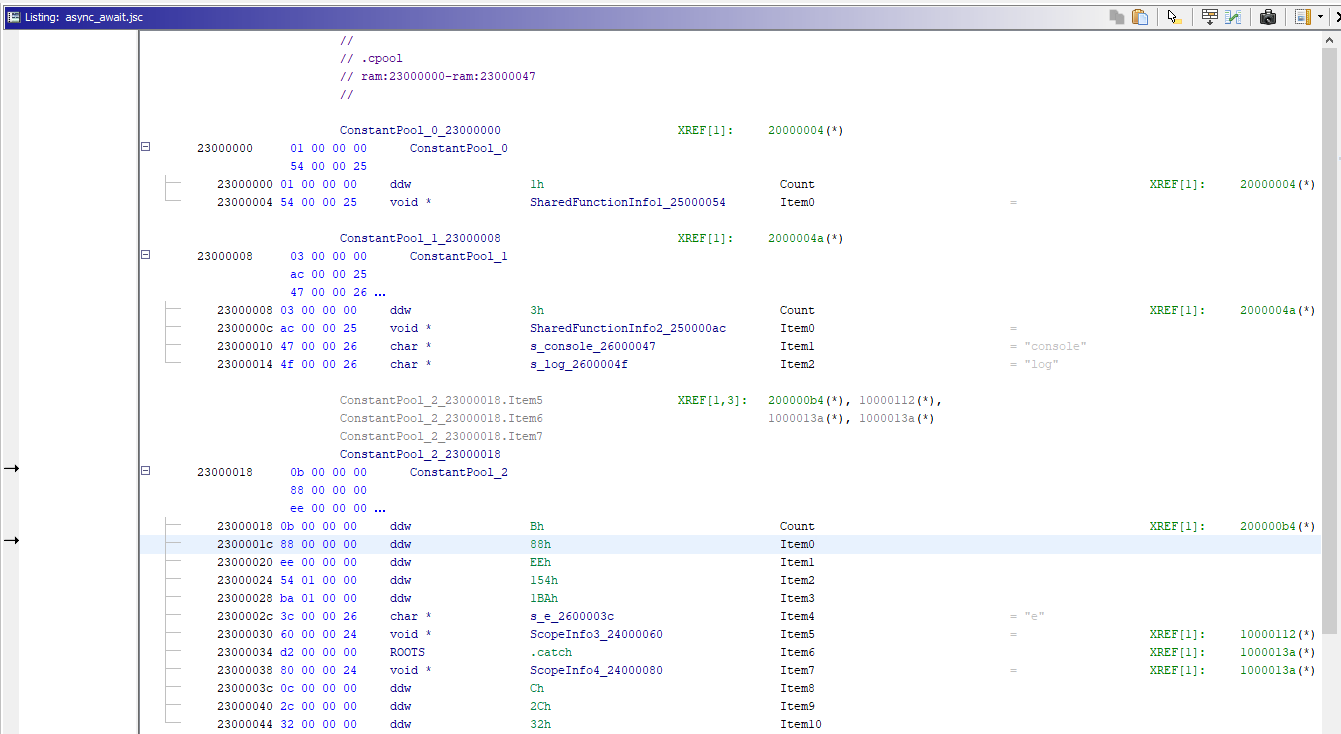Image resolution: width=1341 pixels, height=734 pixels.
Task: Open the Diff View icon
Action: point(1233,17)
